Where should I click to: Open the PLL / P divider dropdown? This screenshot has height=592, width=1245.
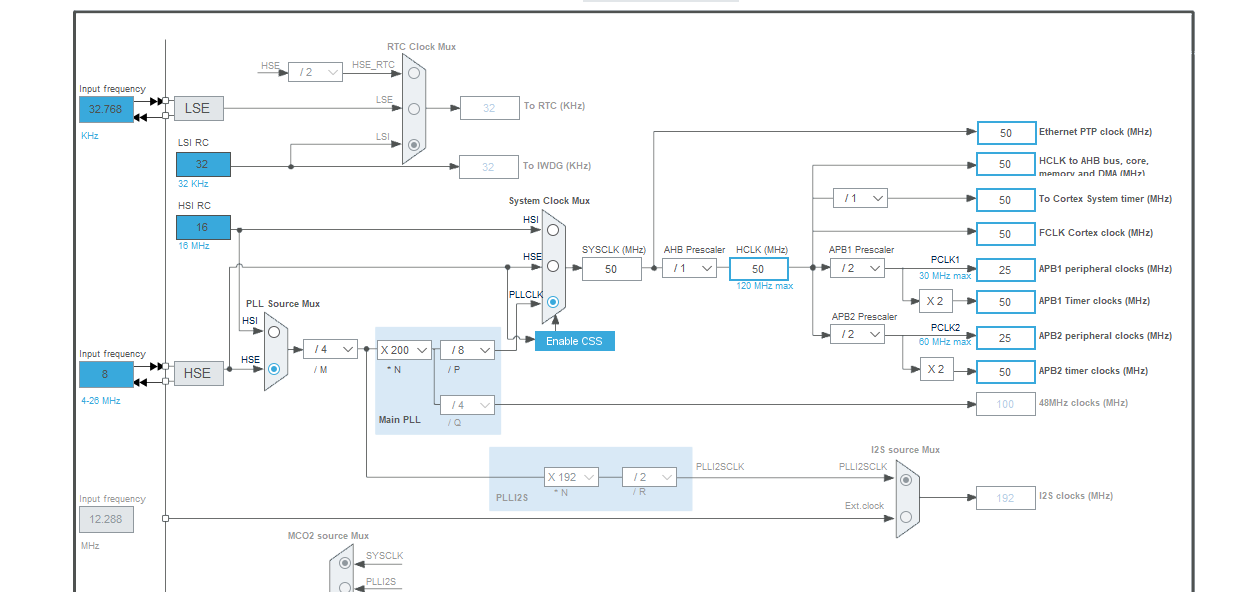[467, 349]
